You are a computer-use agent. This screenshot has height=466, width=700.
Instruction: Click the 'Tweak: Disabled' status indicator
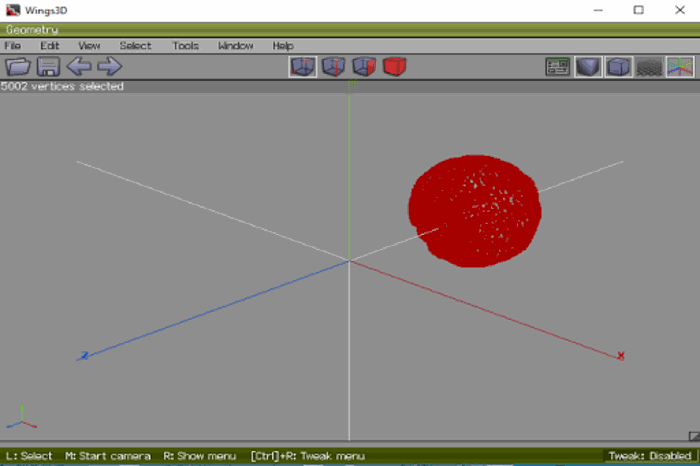point(650,456)
